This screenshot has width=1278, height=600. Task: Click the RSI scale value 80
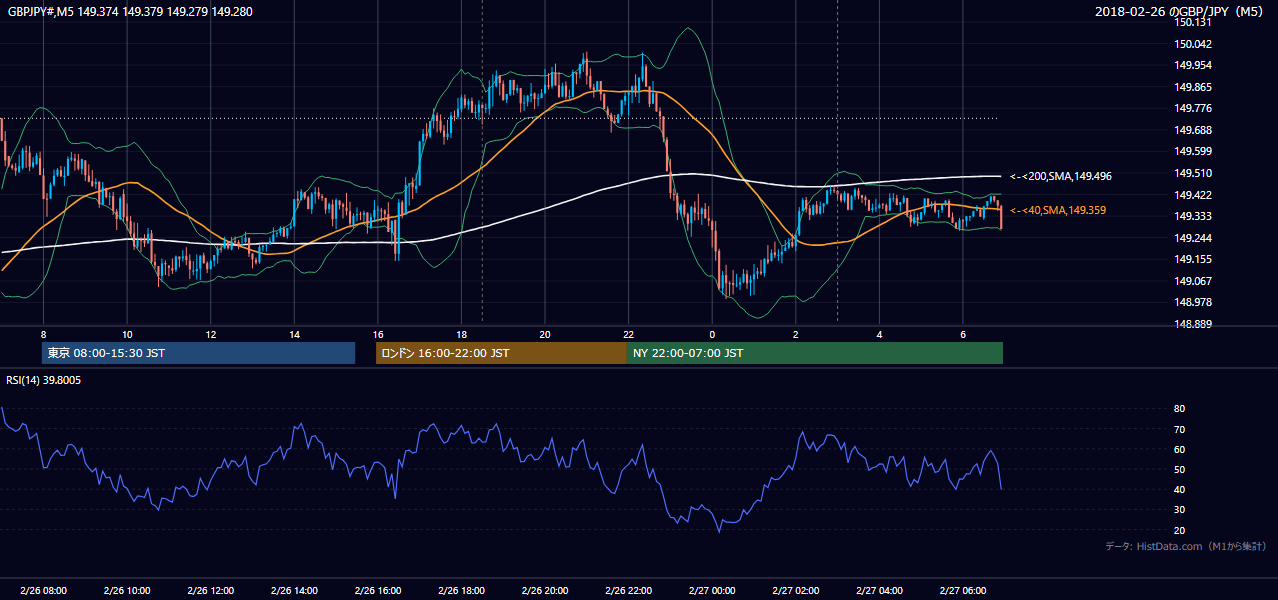tap(1179, 409)
